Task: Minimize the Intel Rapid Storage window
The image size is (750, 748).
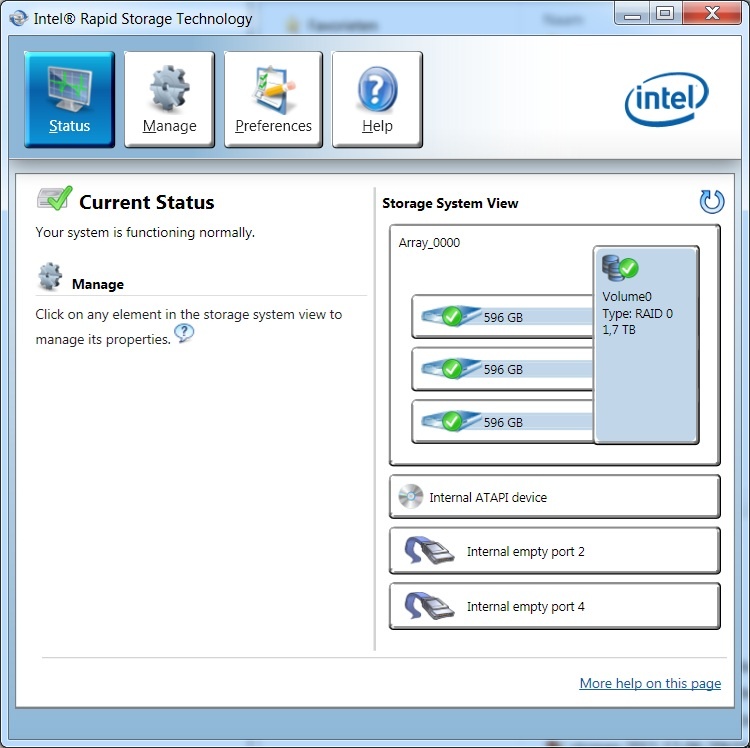Action: pyautogui.click(x=632, y=14)
